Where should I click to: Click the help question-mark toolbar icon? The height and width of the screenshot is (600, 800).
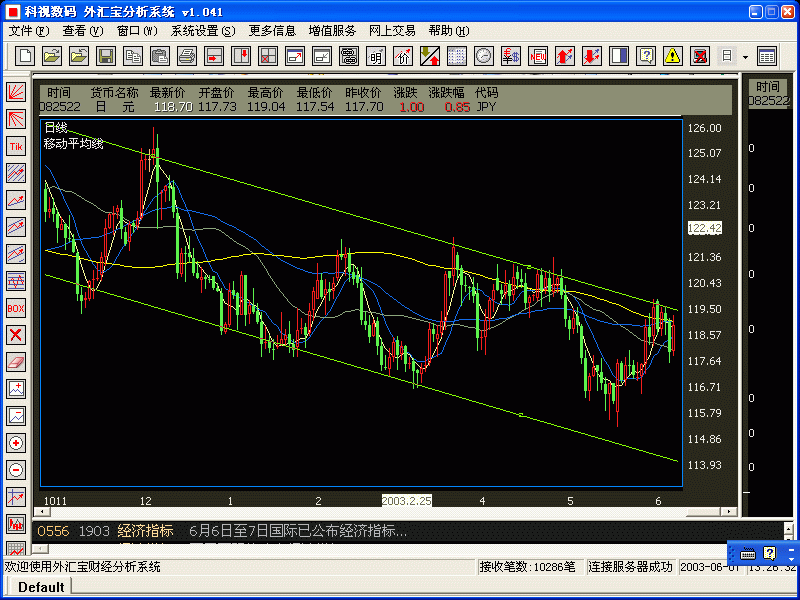(646, 57)
